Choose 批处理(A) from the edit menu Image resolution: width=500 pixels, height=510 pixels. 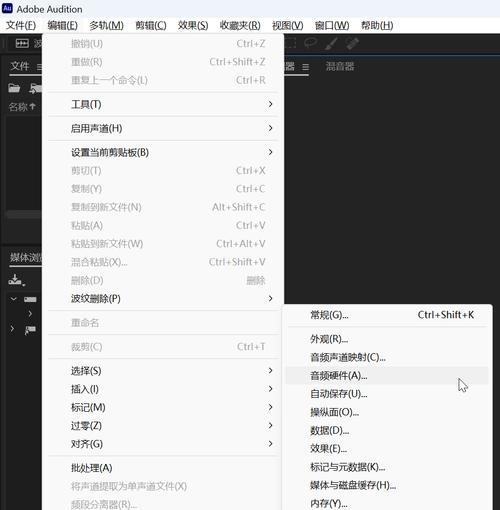(163, 468)
